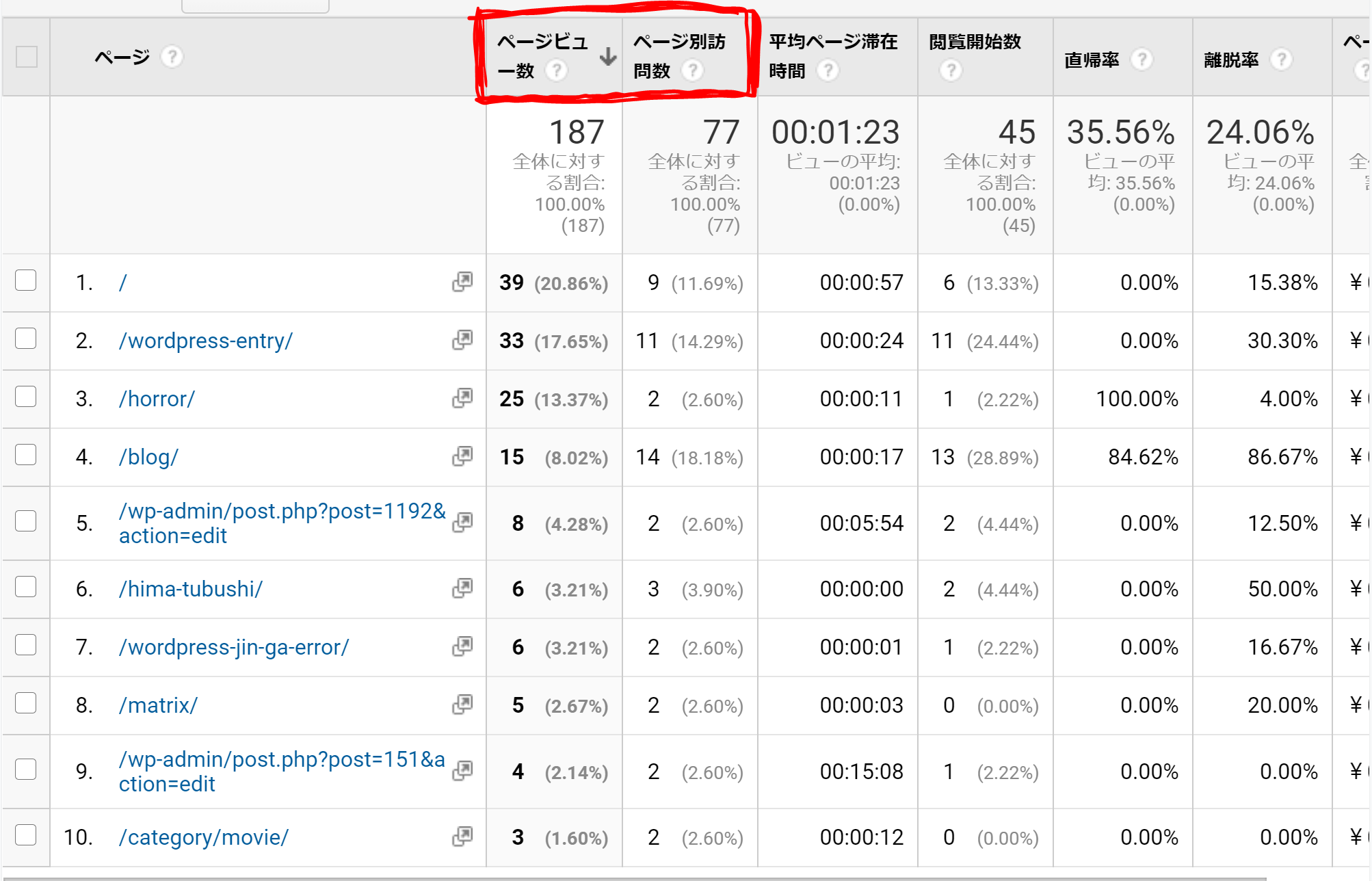Check row 6 /hima-tubushi/ checkbox

point(26,587)
